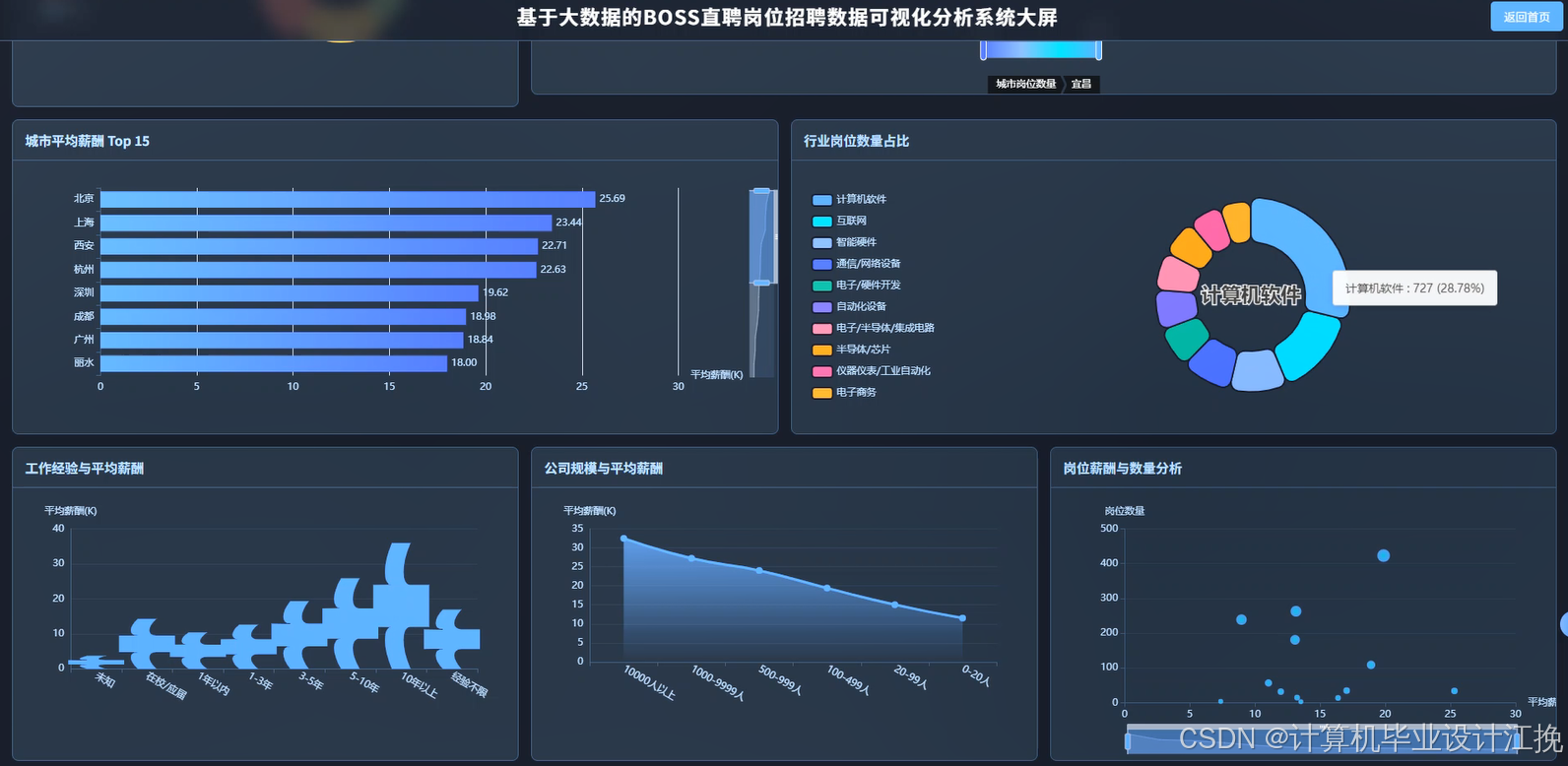Click the 成都 salary bar
Viewport: 1568px width, 766px height.
(284, 316)
